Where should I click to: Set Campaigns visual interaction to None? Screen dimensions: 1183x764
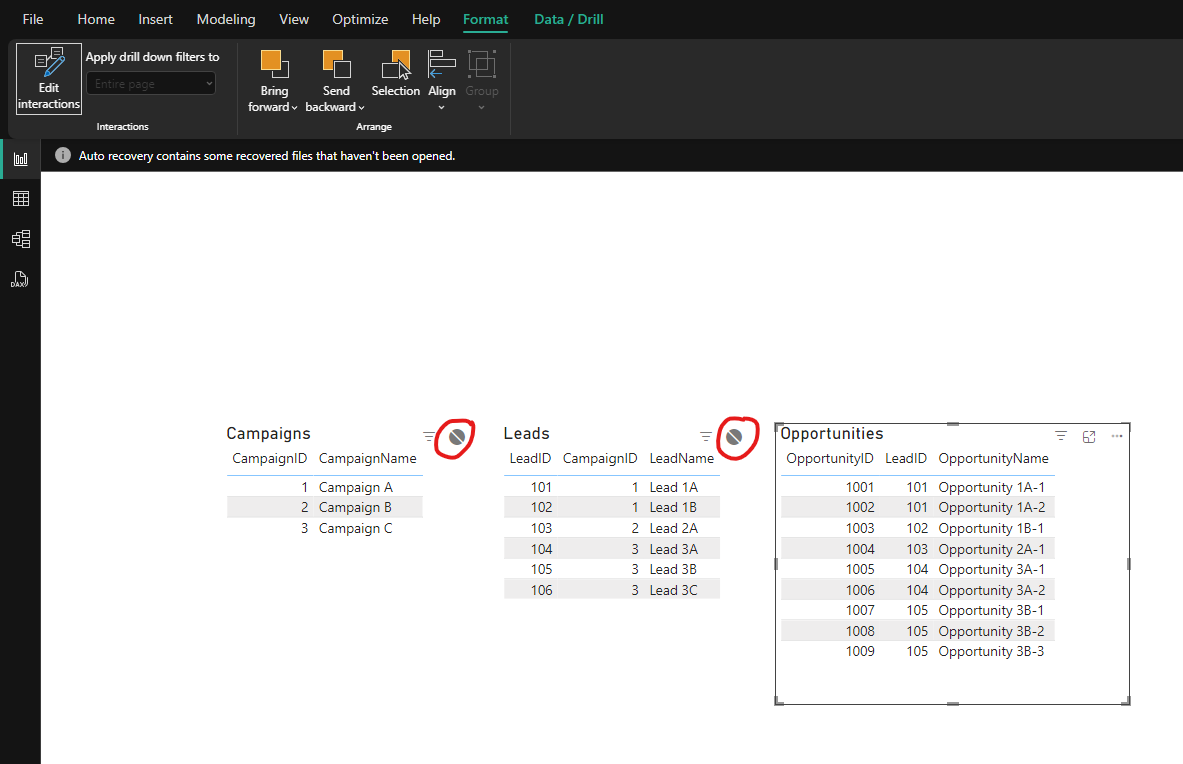click(456, 437)
